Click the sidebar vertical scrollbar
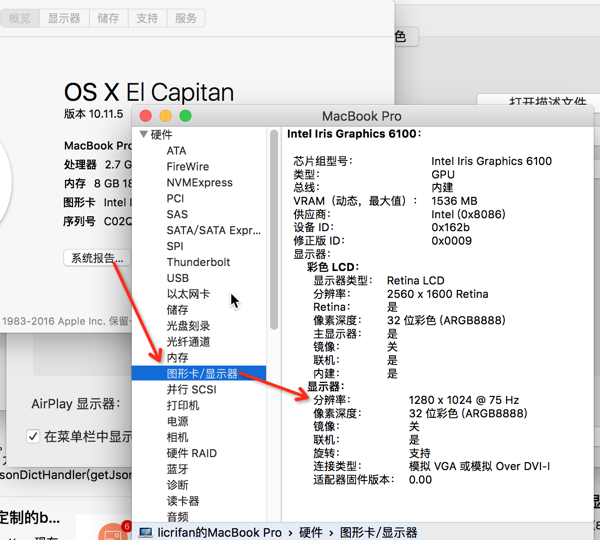Image resolution: width=600 pixels, height=540 pixels. click(x=274, y=230)
